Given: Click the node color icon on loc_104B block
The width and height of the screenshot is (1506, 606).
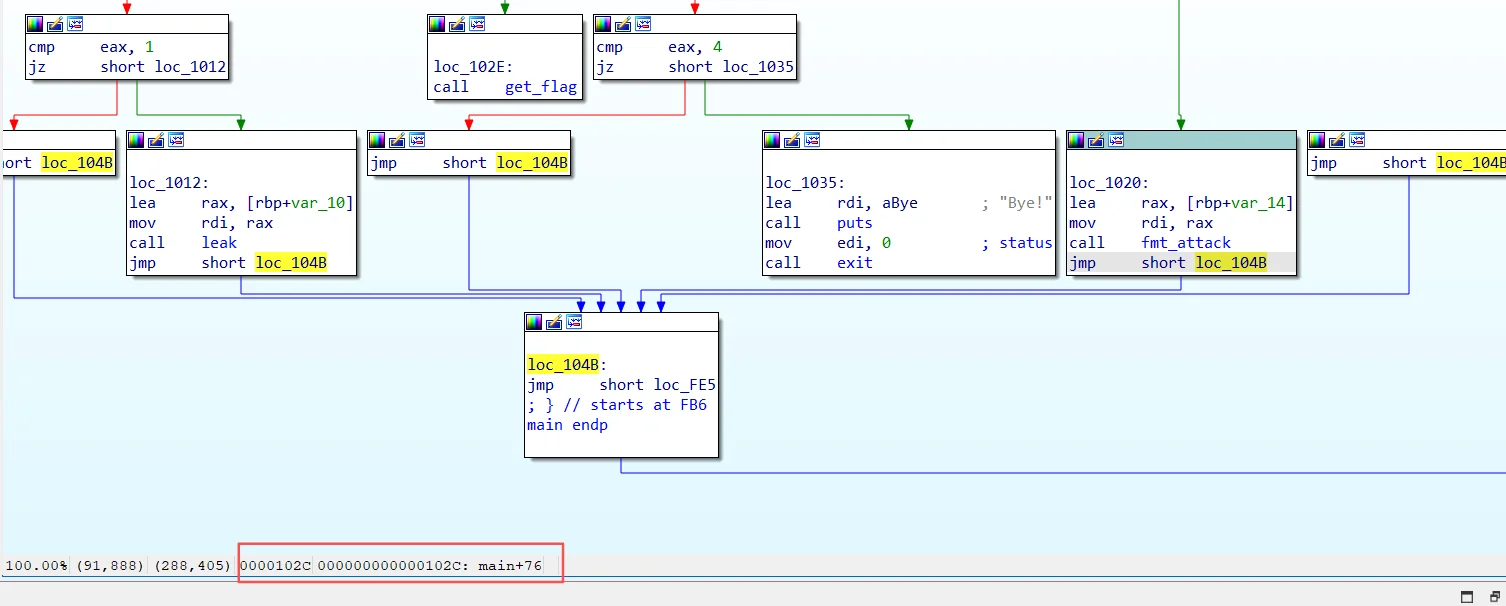Looking at the screenshot, I should tap(534, 322).
